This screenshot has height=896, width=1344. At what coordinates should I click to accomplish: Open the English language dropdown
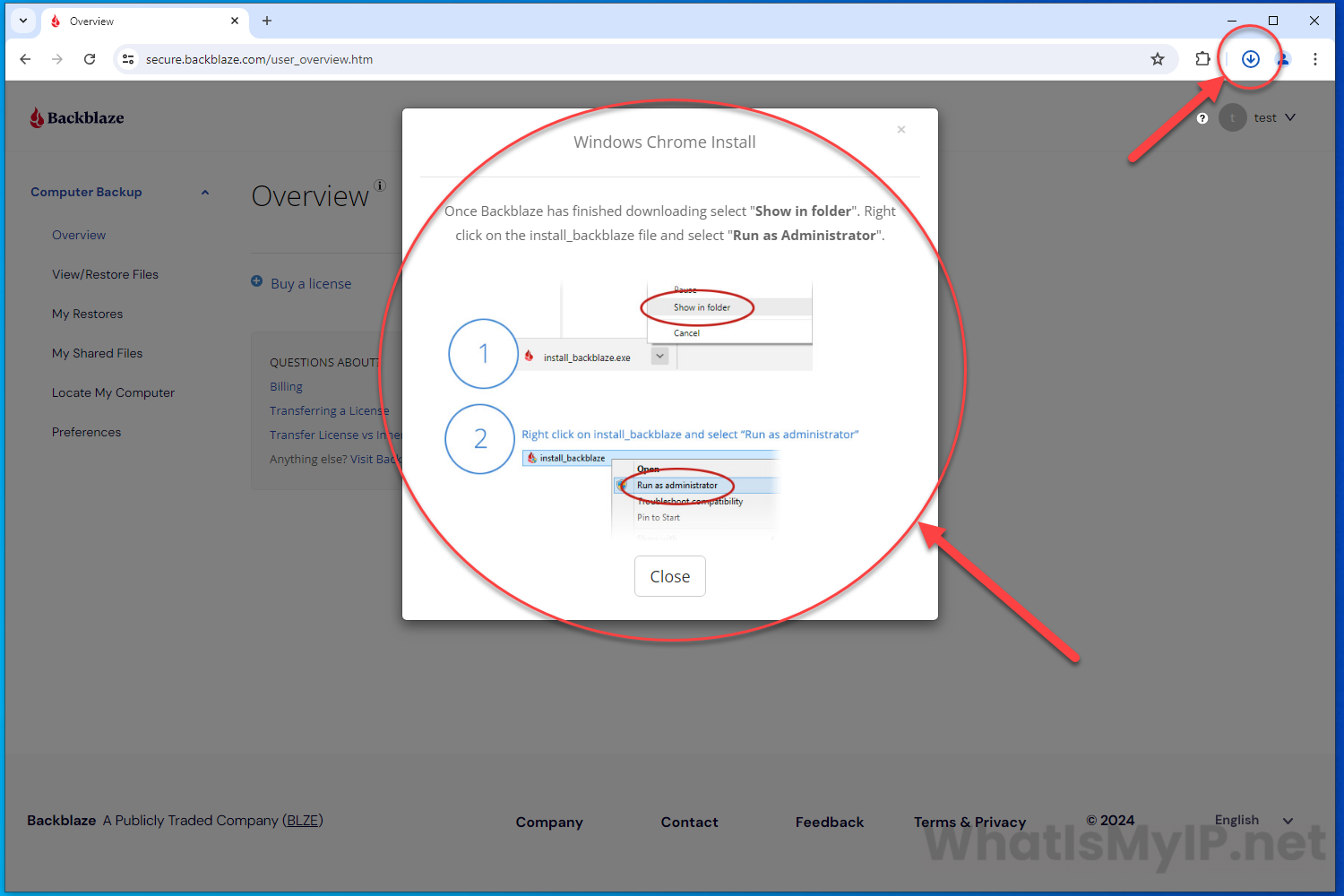[x=1254, y=820]
